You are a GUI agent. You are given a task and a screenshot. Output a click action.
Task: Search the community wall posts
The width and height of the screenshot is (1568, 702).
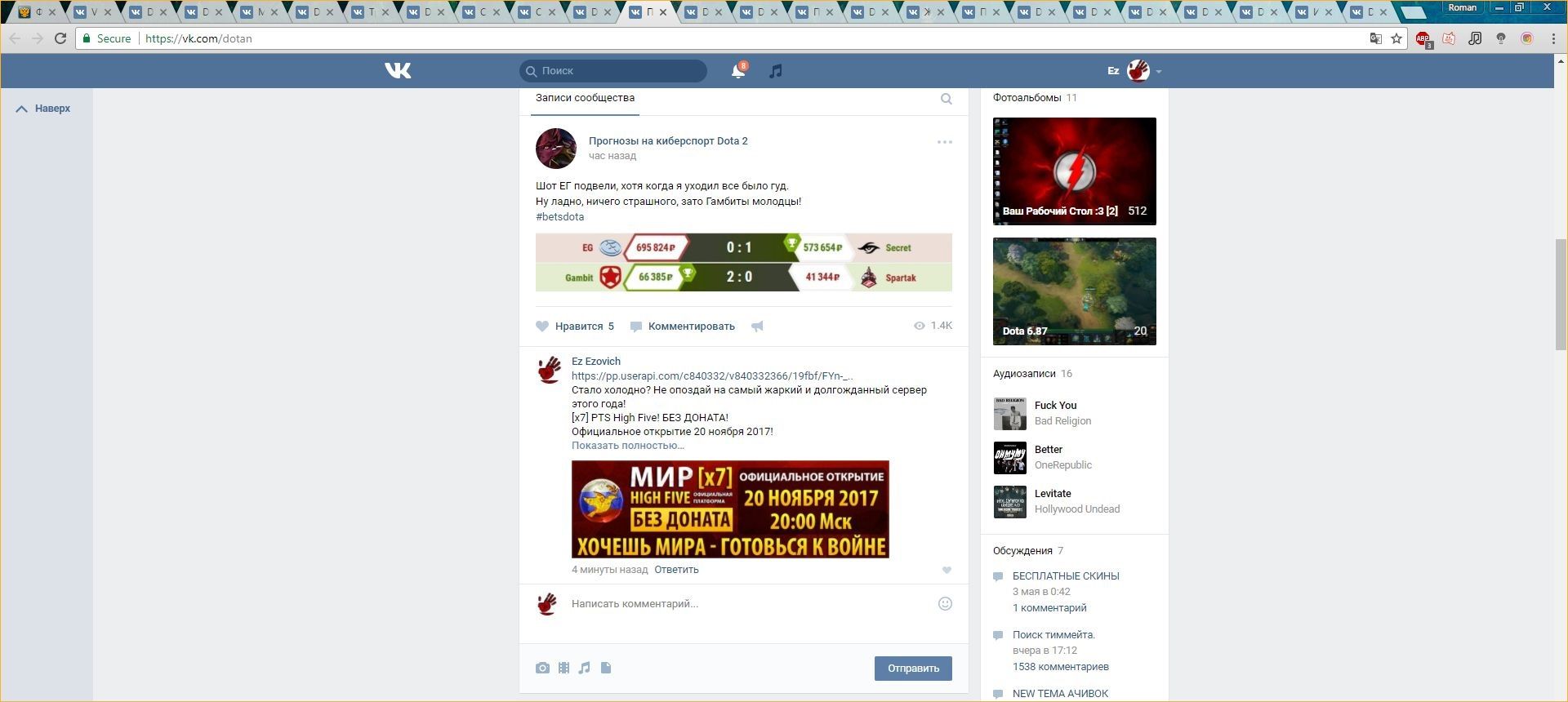[x=947, y=99]
